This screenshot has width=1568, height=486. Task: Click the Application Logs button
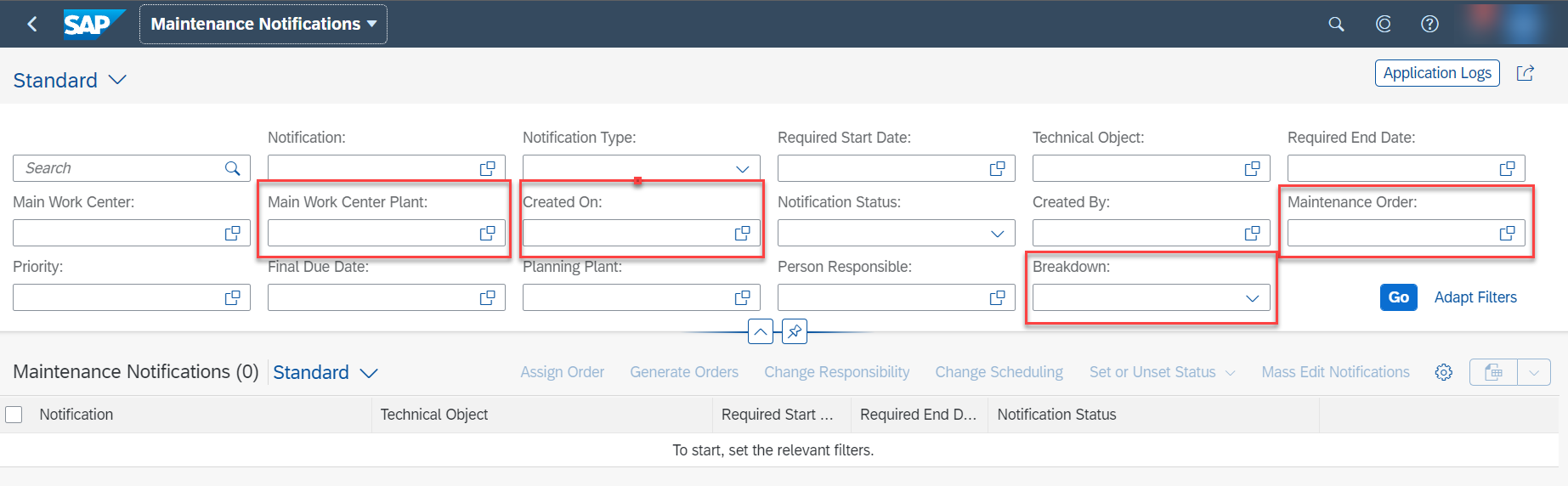tap(1437, 73)
